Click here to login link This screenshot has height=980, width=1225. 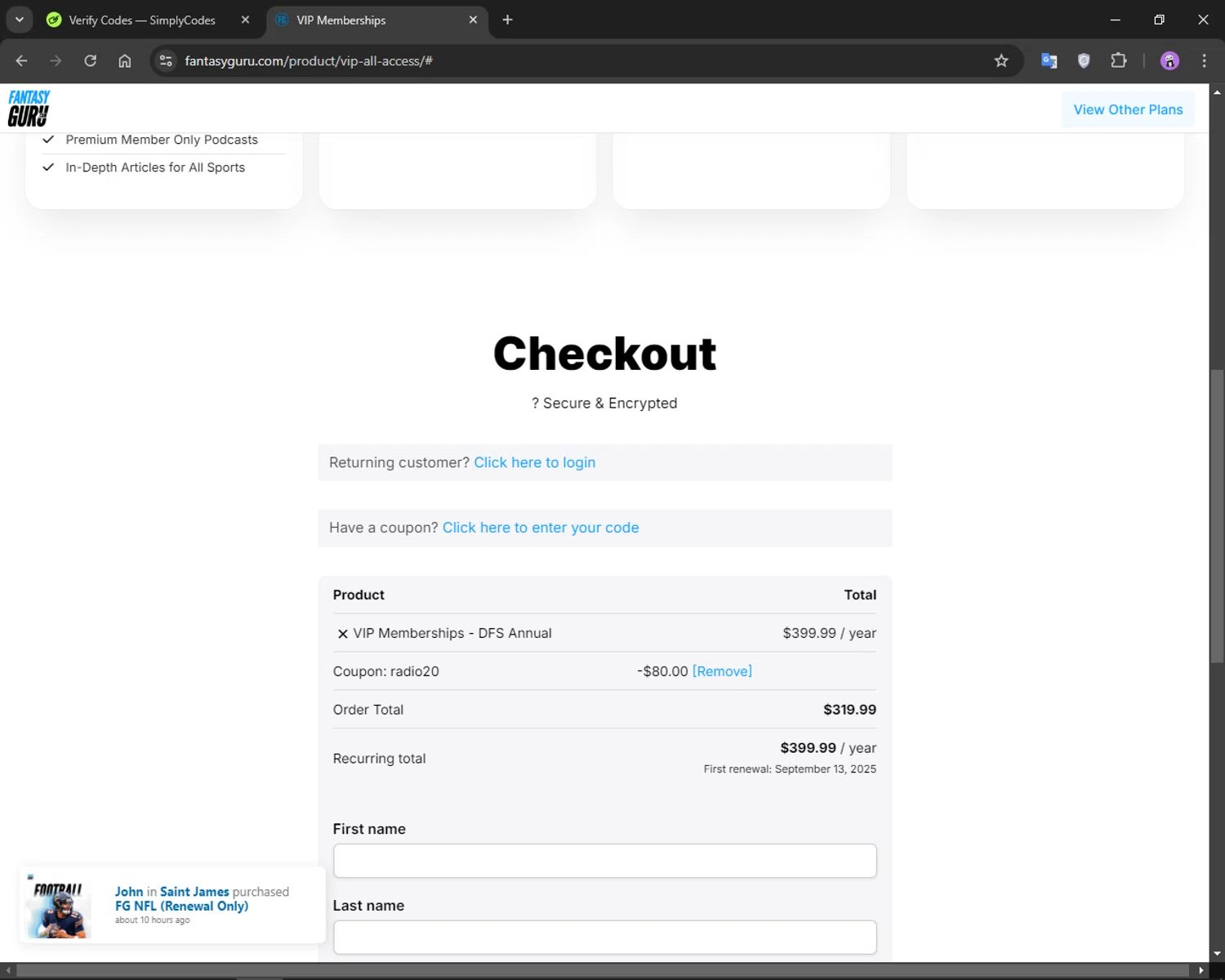pos(535,462)
